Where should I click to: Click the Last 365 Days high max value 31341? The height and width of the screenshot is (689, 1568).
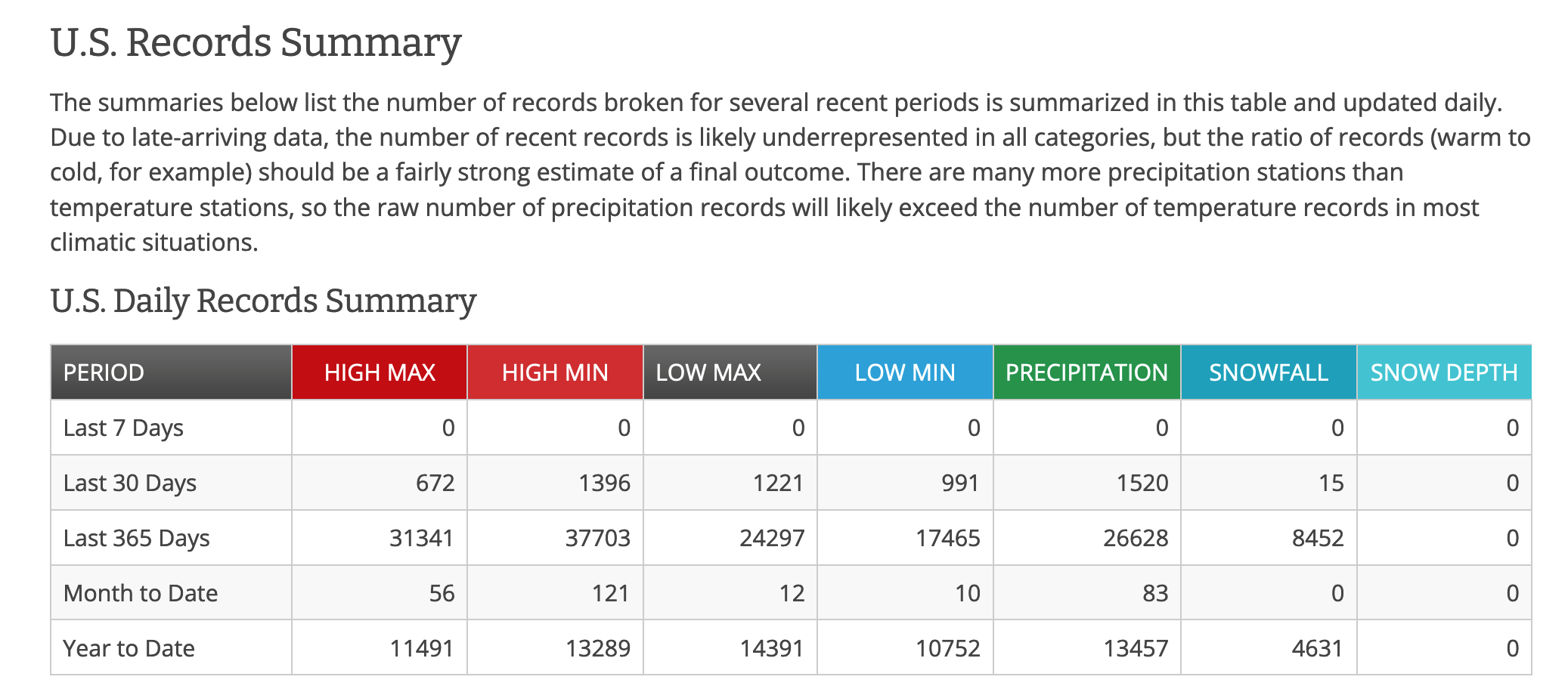pos(421,538)
